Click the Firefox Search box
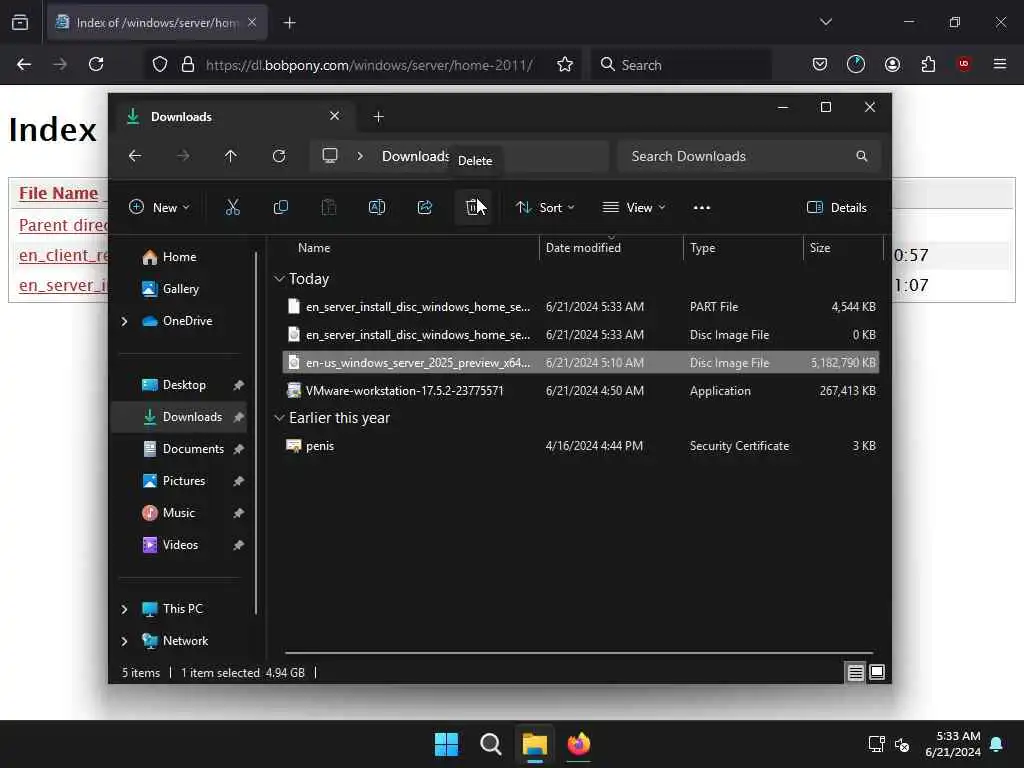Viewport: 1024px width, 768px height. click(682, 65)
